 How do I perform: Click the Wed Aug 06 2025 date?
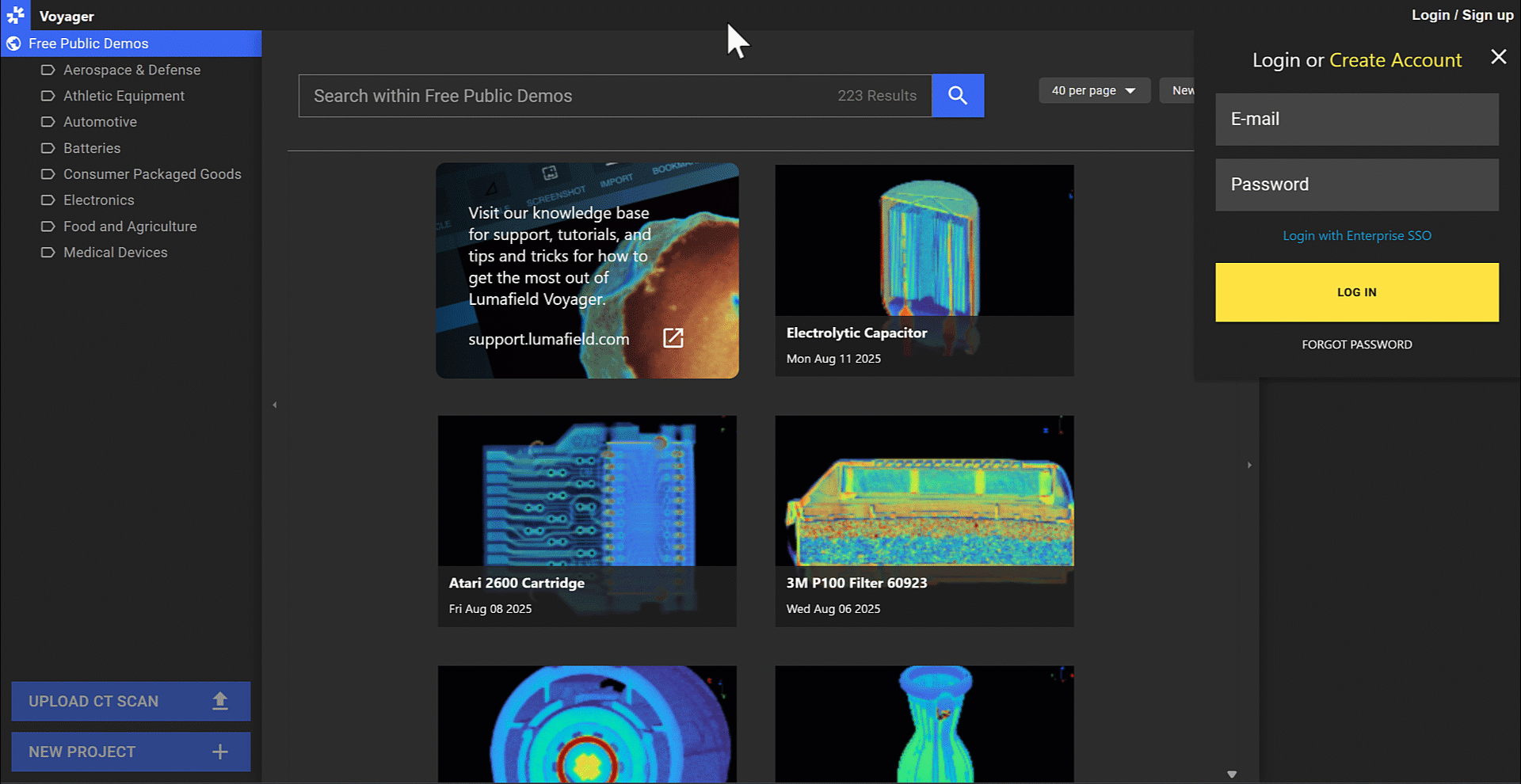833,609
